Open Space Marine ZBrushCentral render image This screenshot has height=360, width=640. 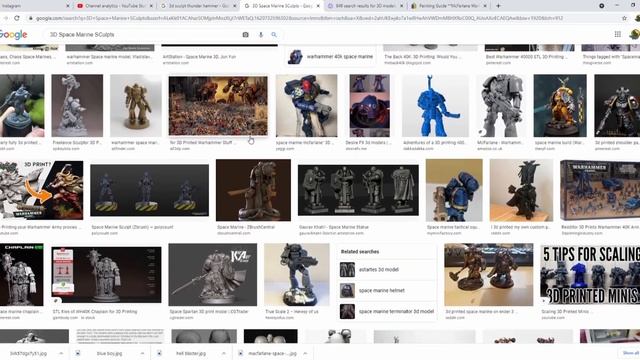[253, 190]
